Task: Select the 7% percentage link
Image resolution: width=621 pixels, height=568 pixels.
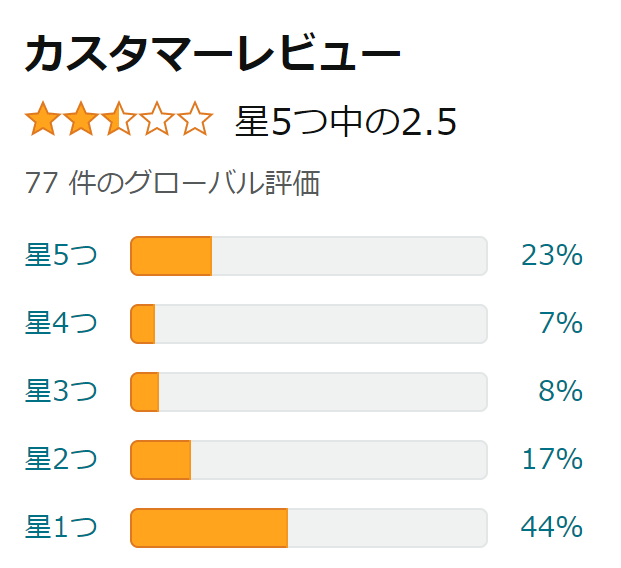Action: tap(560, 323)
